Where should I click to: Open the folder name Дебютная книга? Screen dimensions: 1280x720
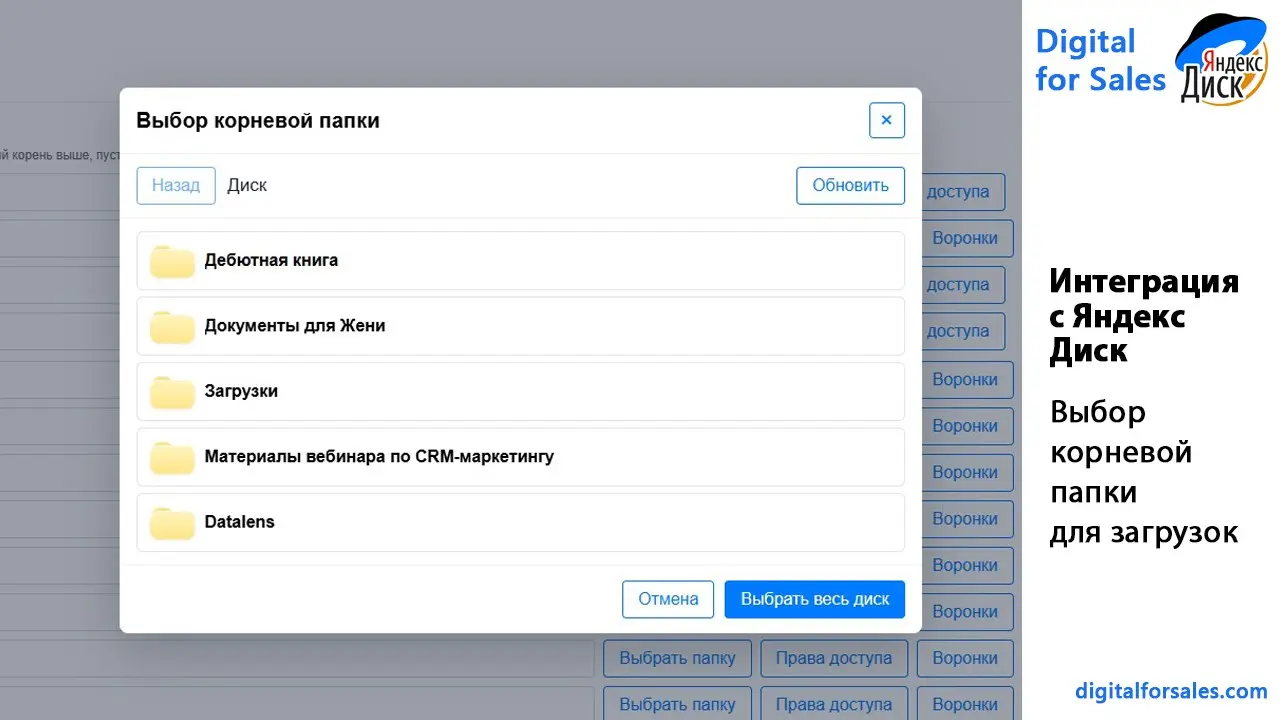(271, 260)
